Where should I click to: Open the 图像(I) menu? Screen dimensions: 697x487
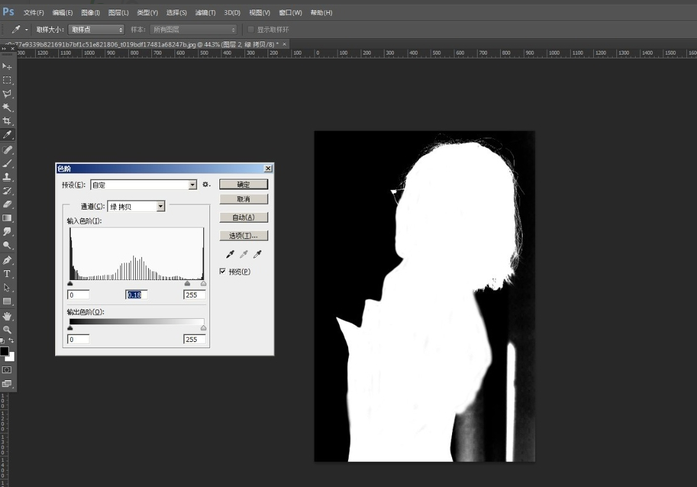click(x=90, y=13)
